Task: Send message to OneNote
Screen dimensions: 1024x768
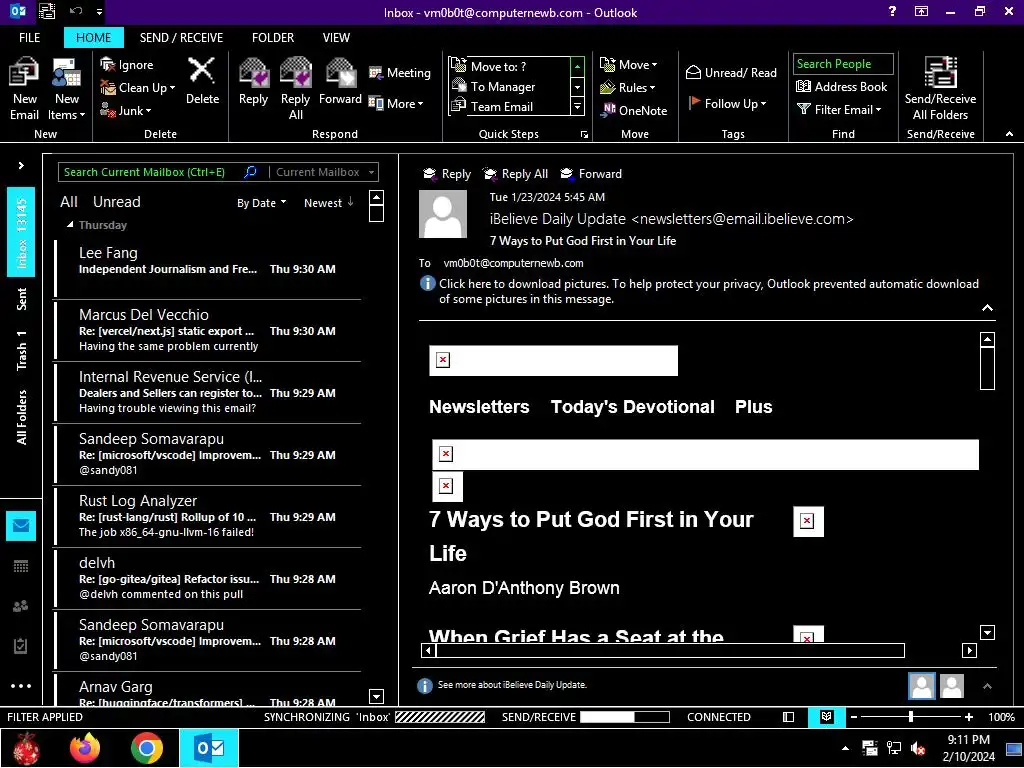Action: tap(633, 110)
